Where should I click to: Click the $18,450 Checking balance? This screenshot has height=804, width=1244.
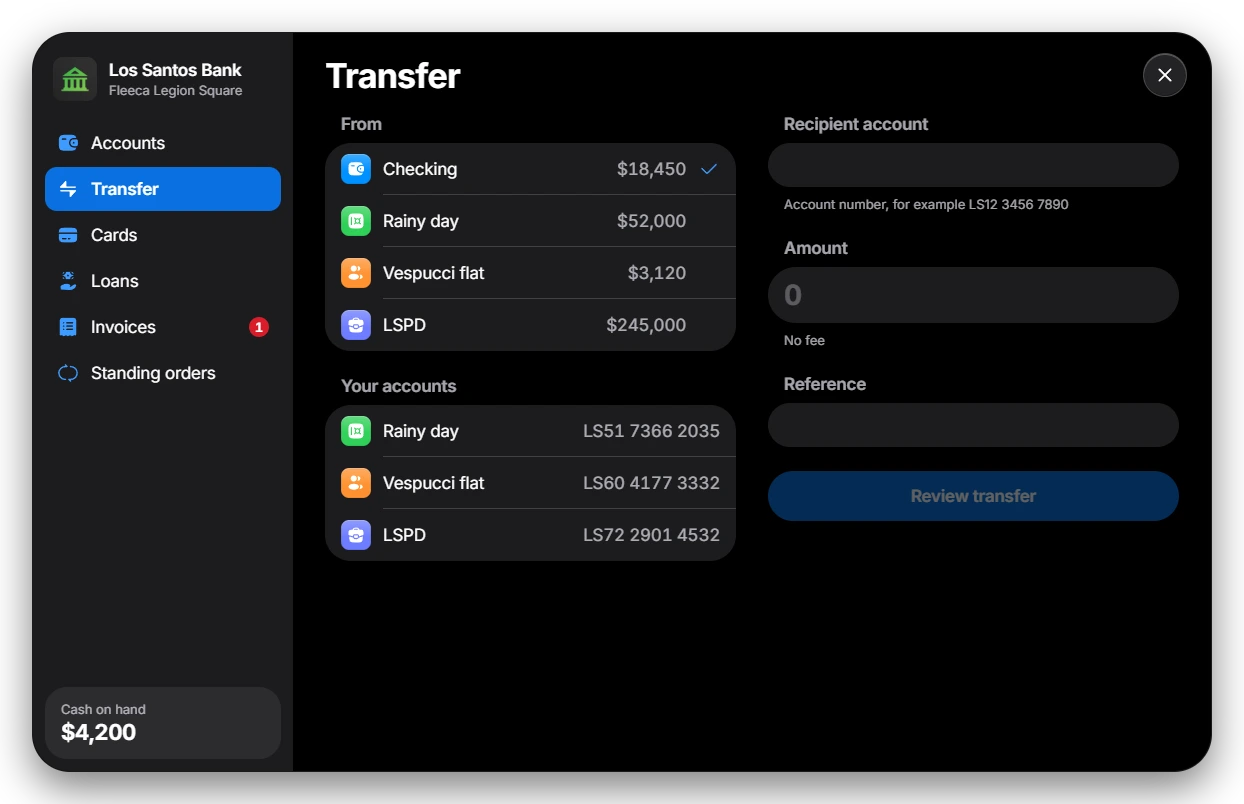coord(651,169)
